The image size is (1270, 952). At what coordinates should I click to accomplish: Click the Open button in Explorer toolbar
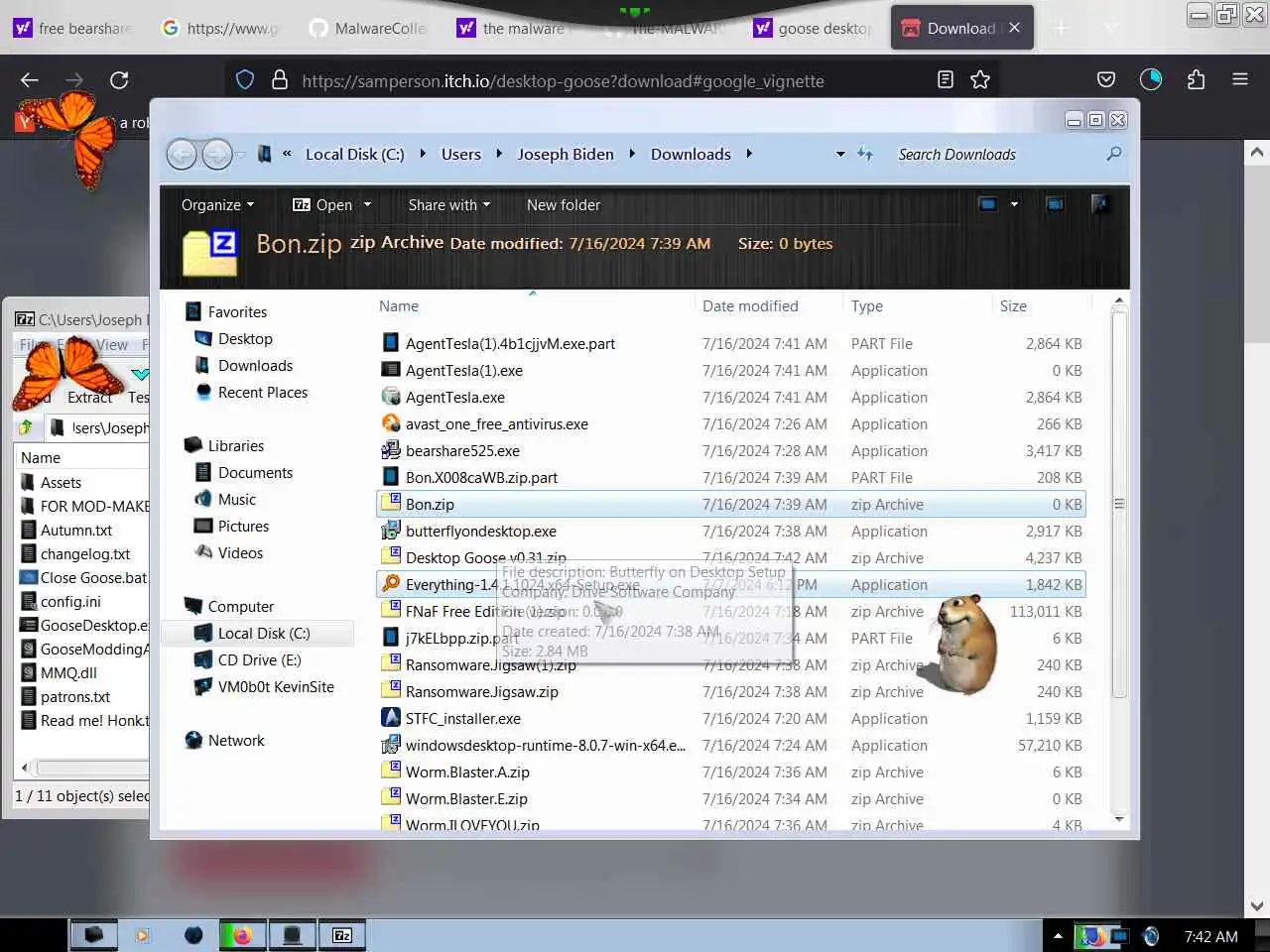322,204
